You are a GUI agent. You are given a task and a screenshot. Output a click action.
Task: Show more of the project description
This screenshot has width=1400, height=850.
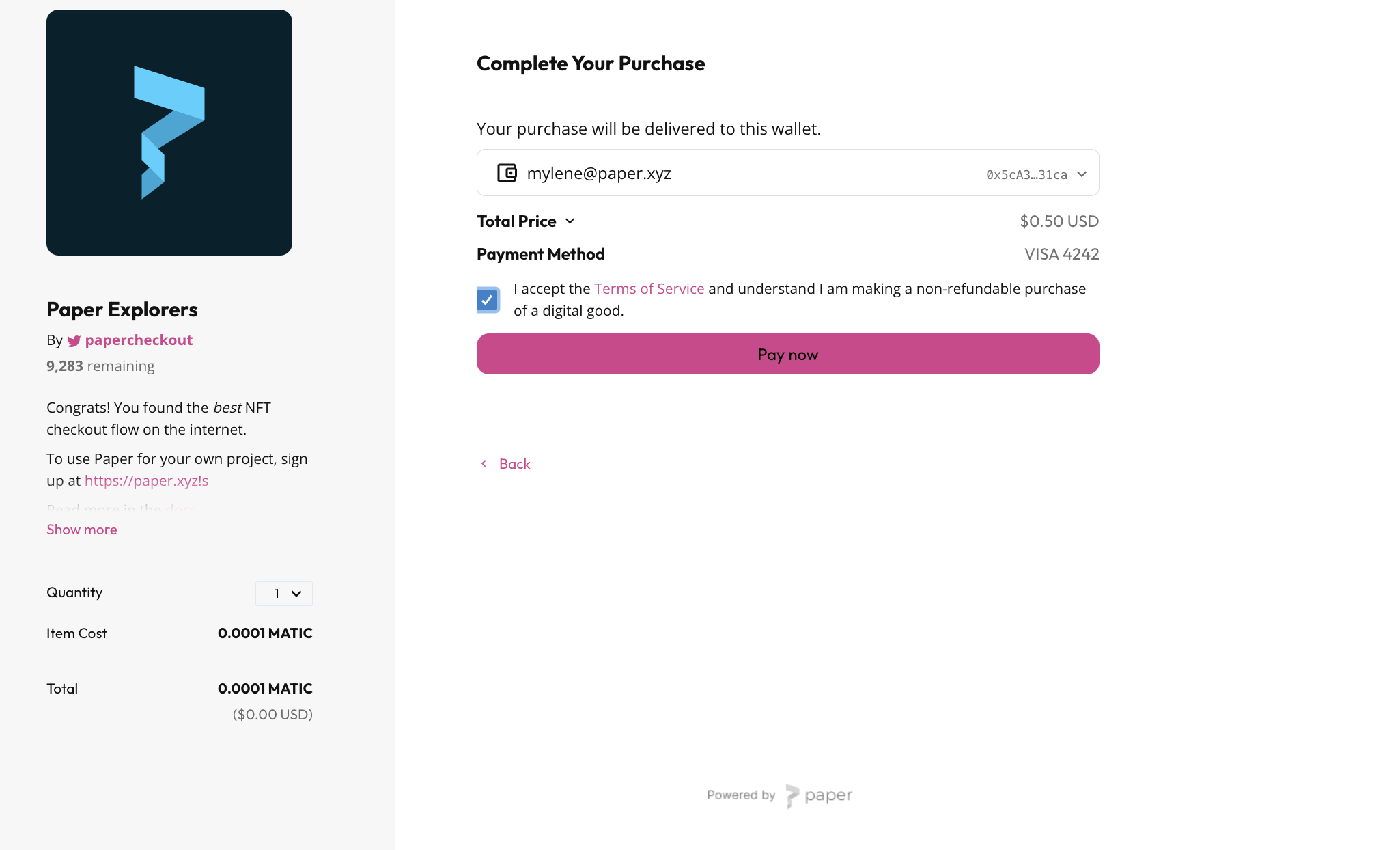[82, 530]
